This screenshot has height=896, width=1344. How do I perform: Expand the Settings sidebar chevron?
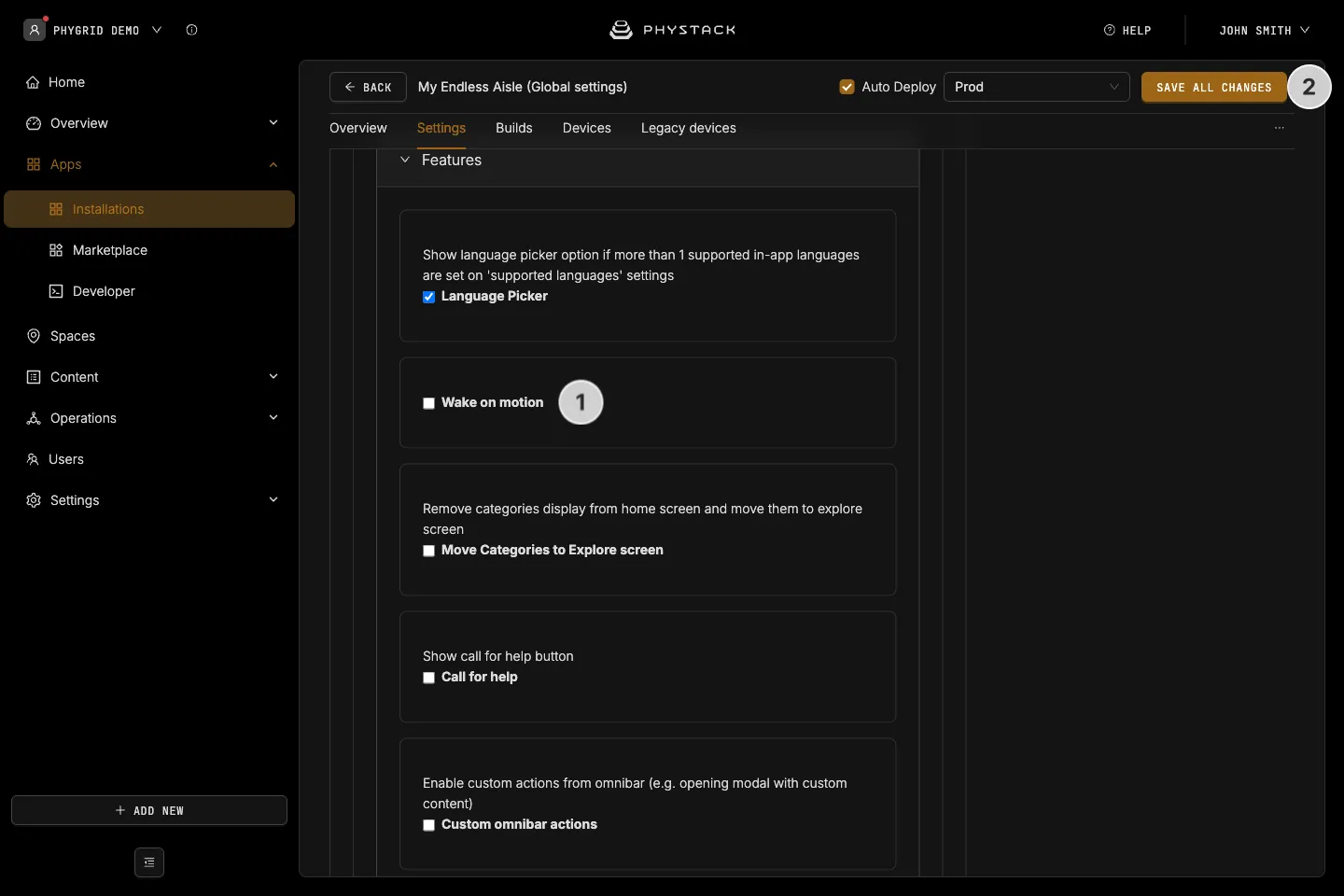tap(273, 499)
